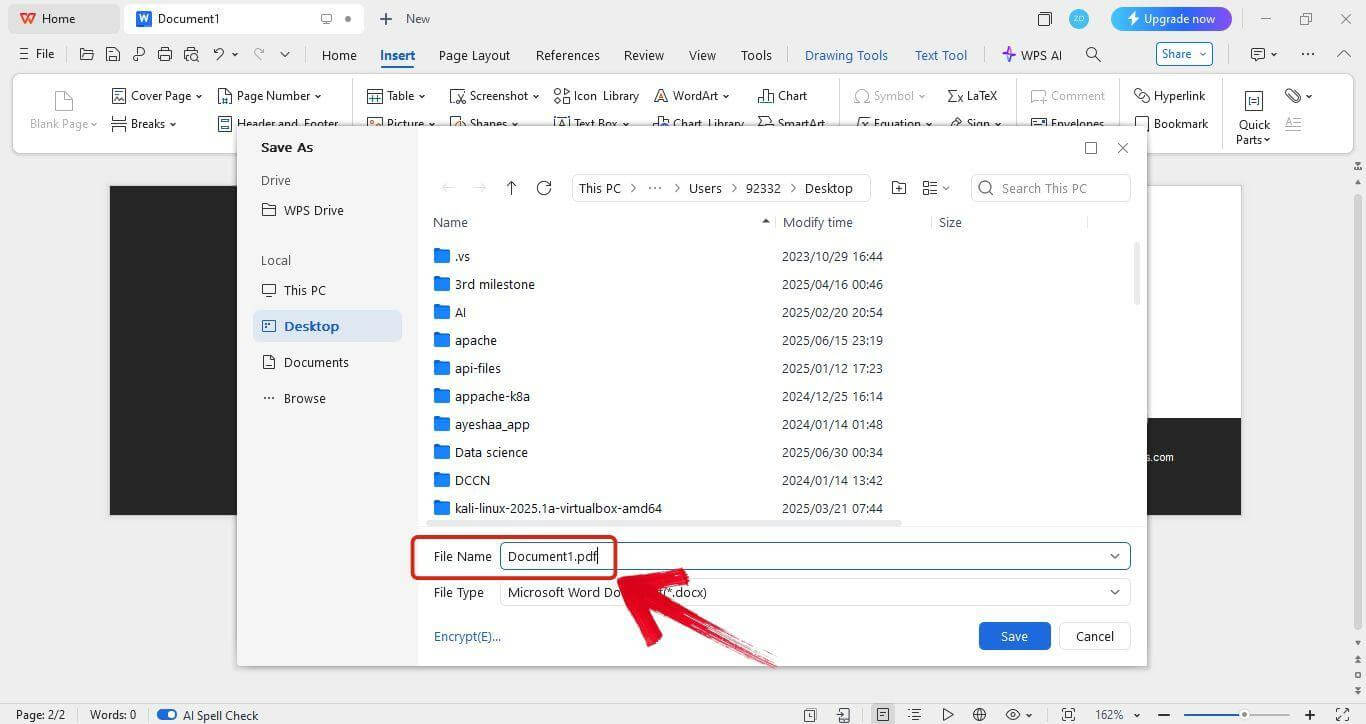Click the Save icon in quick toolbar
This screenshot has height=724, width=1366.
113,54
